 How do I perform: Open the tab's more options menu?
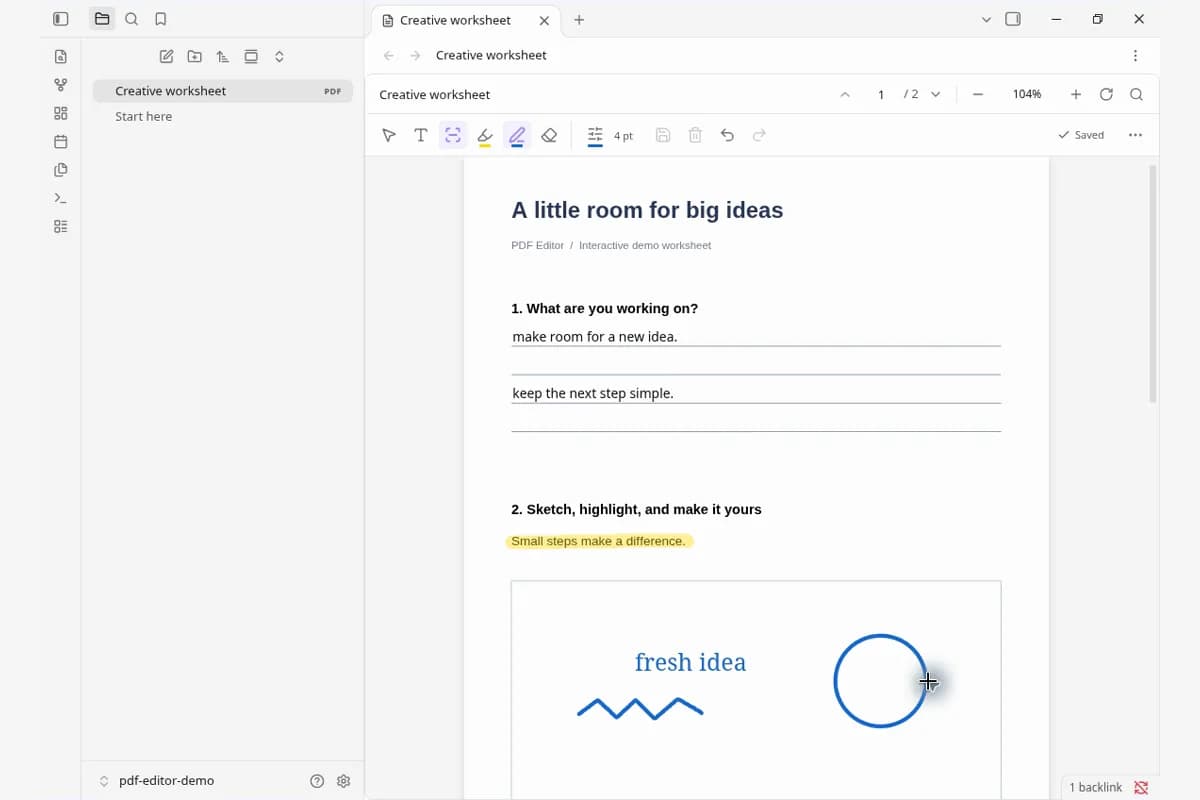[1135, 55]
